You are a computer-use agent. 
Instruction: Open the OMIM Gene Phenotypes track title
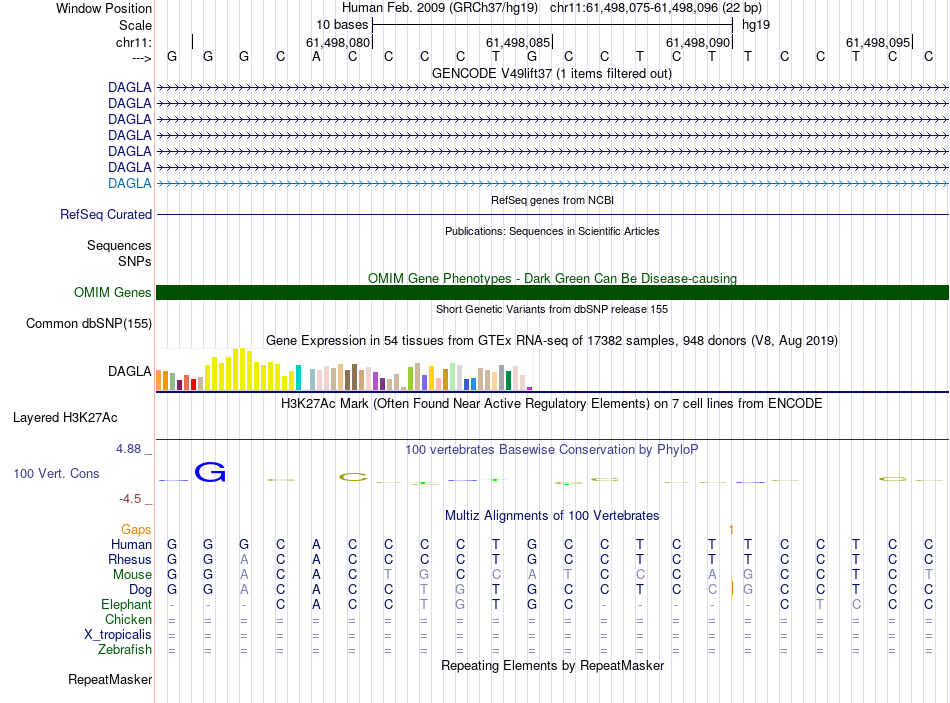pos(552,278)
